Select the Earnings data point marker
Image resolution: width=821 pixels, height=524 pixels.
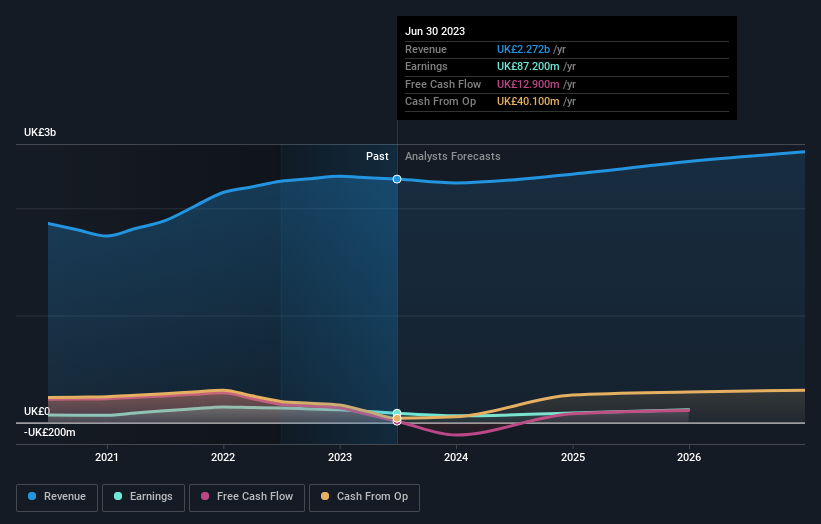[x=397, y=413]
